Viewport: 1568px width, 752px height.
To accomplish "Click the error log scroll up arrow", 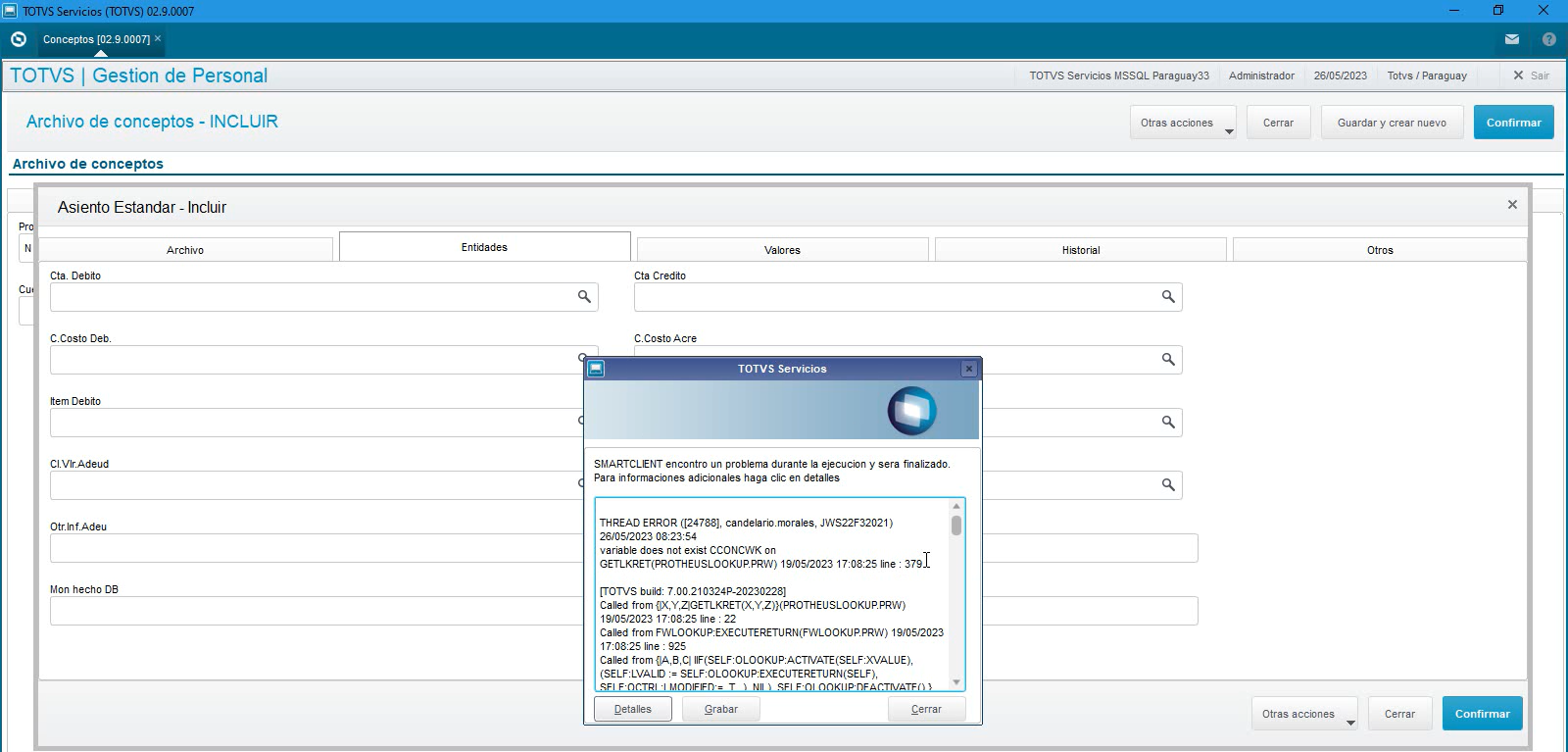I will 956,506.
